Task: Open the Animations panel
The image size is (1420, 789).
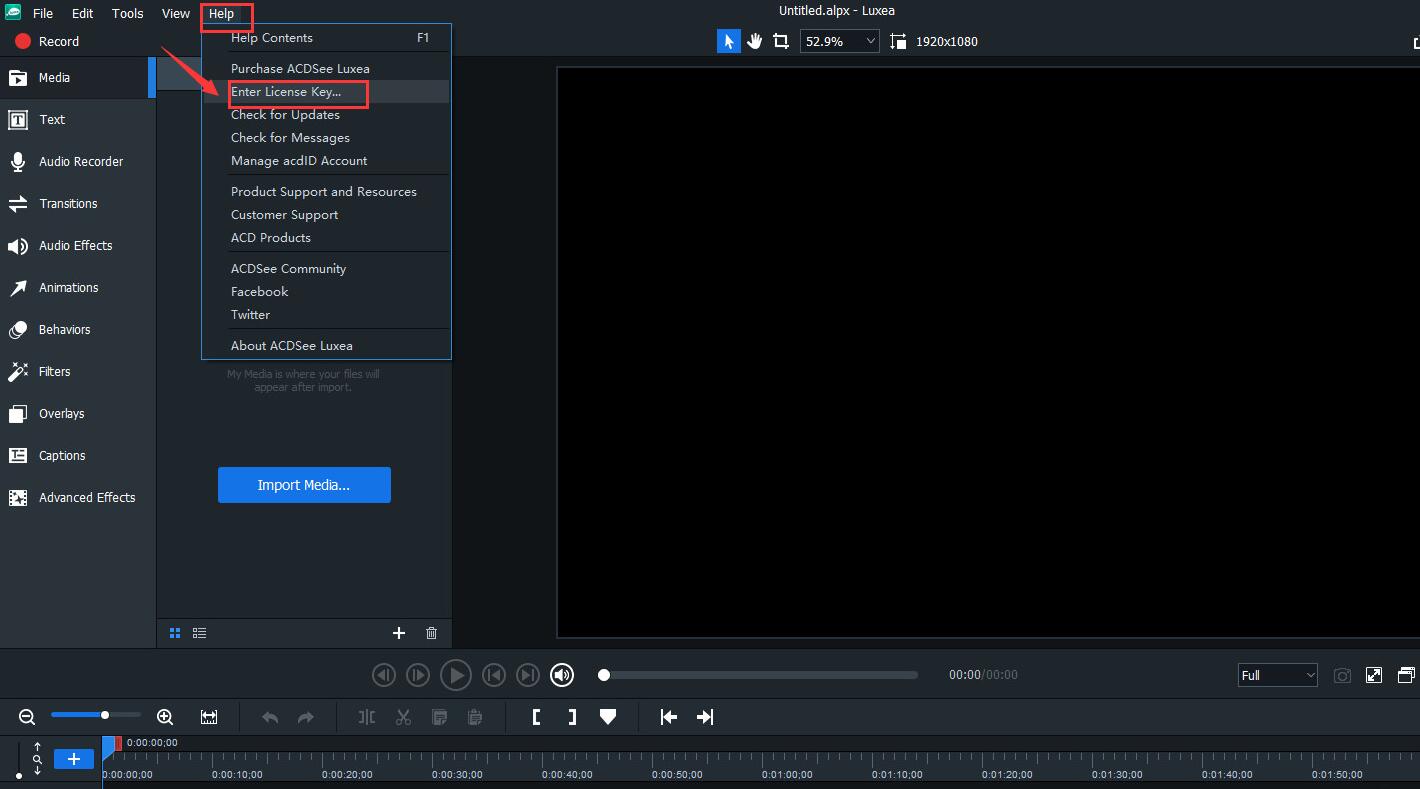Action: [x=78, y=287]
